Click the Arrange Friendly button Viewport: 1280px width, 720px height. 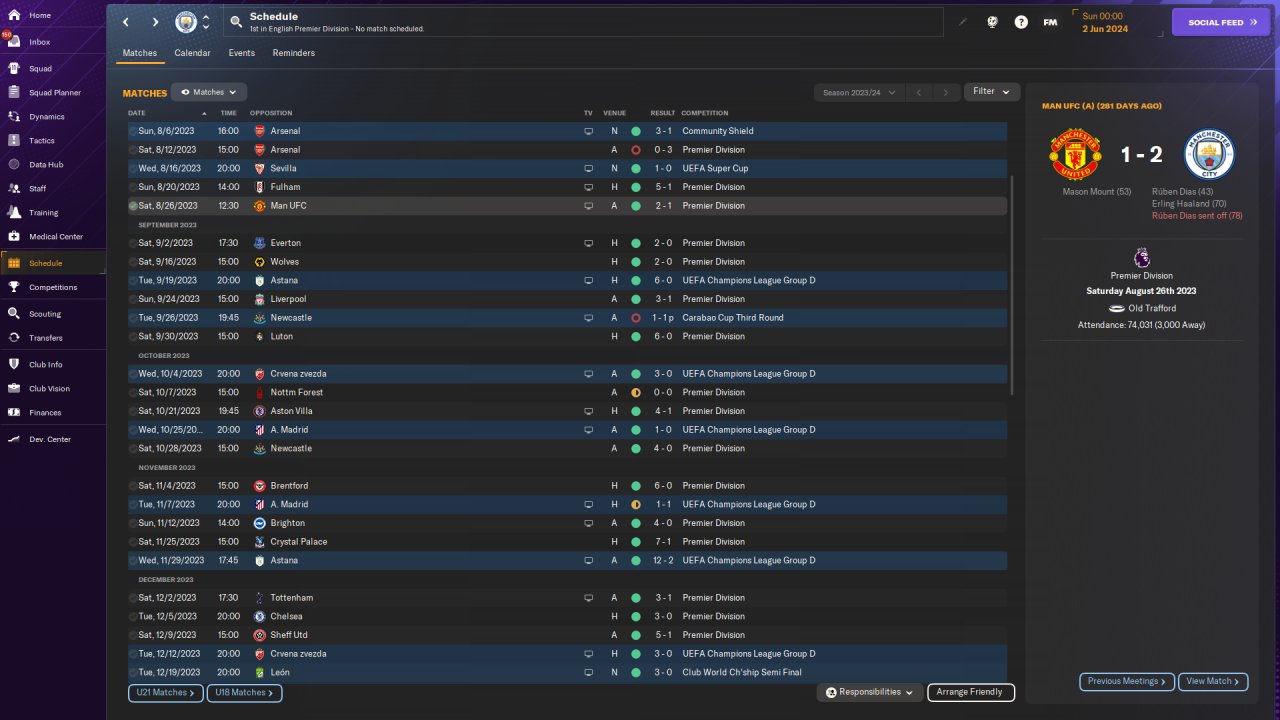click(x=971, y=692)
